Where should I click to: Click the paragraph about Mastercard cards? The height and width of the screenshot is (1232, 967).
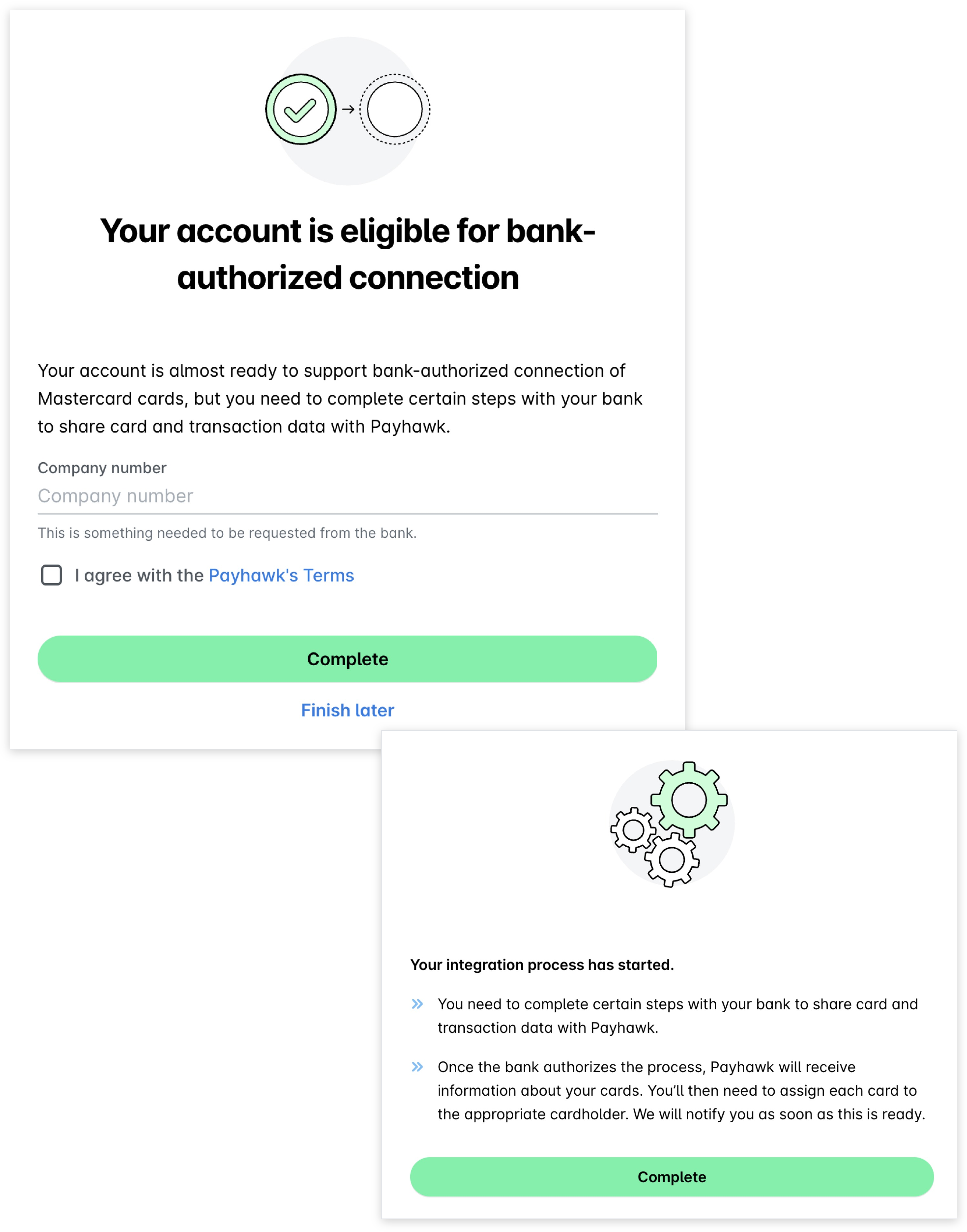pos(340,399)
